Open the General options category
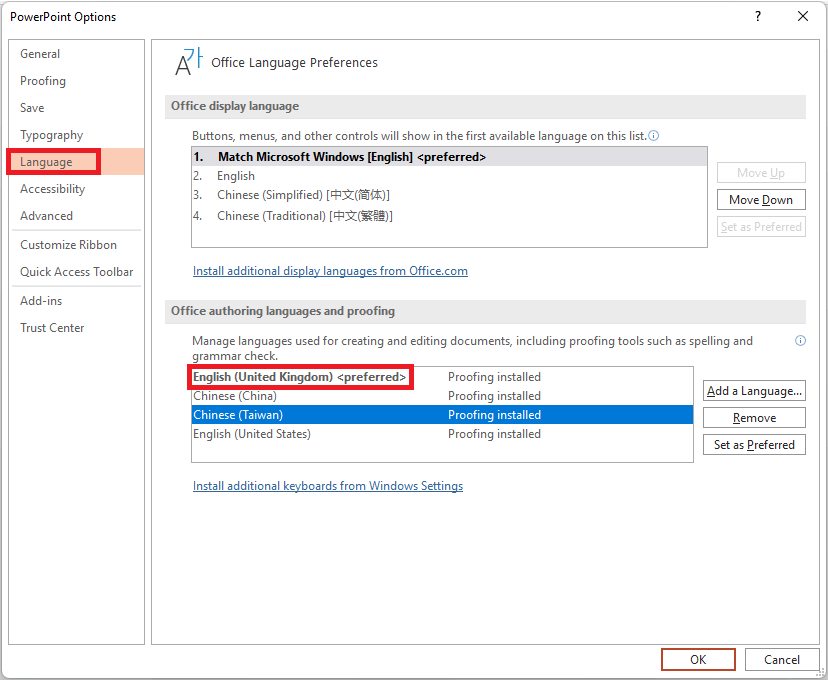Image resolution: width=828 pixels, height=680 pixels. click(x=77, y=54)
